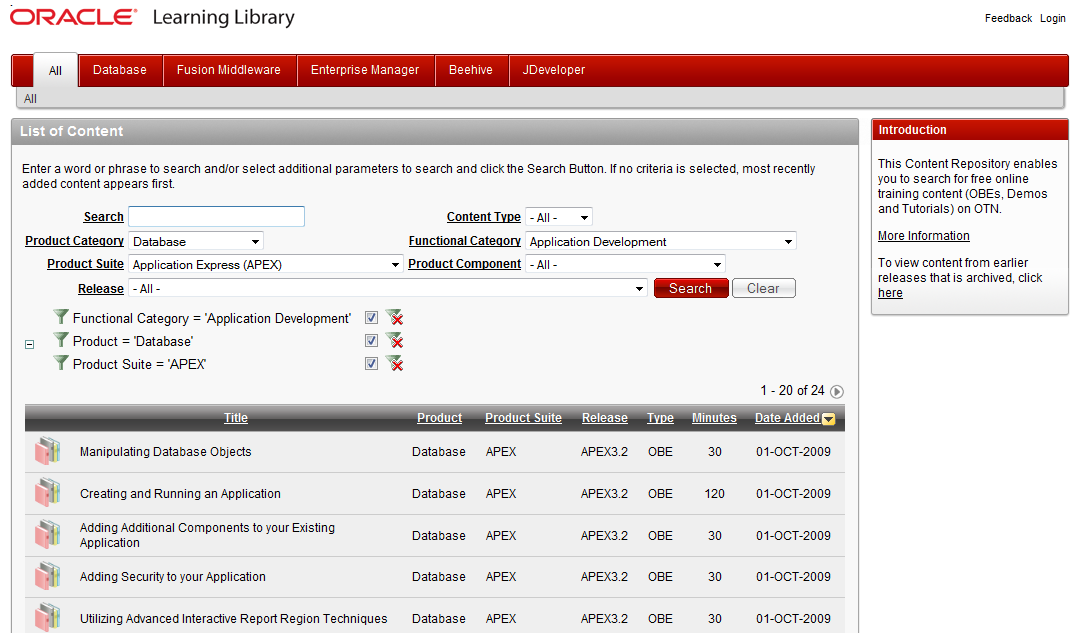Click the next page arrow after 1-20 of 24
Image resolution: width=1080 pixels, height=633 pixels.
[837, 392]
